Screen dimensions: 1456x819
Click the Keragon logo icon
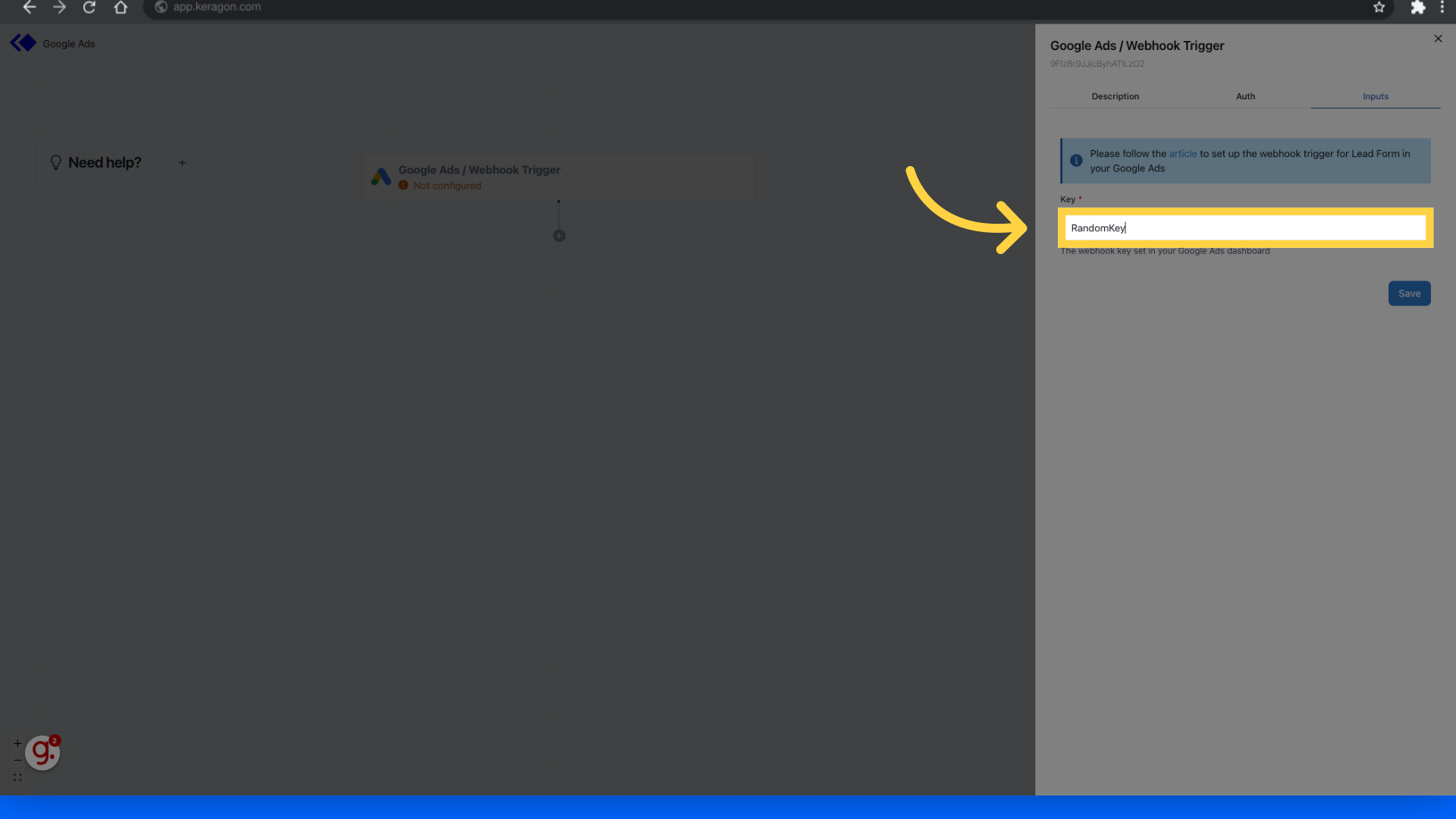(x=23, y=43)
